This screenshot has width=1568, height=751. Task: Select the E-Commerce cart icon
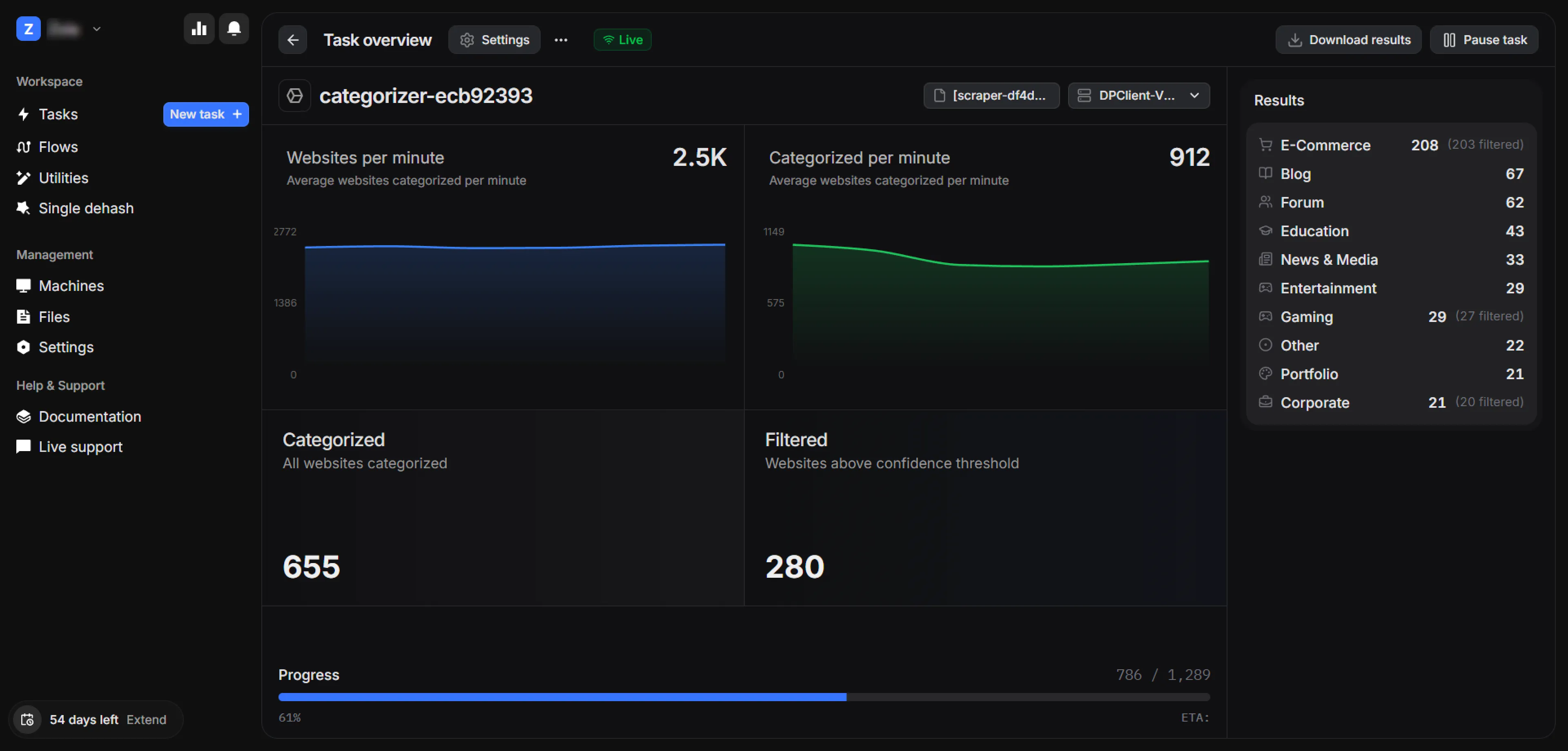pos(1265,145)
